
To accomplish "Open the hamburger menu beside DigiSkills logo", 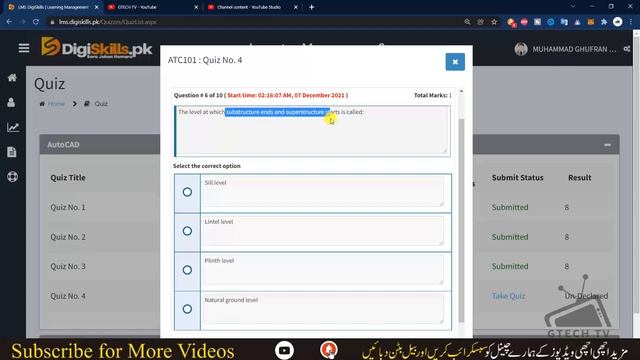I will (x=24, y=48).
